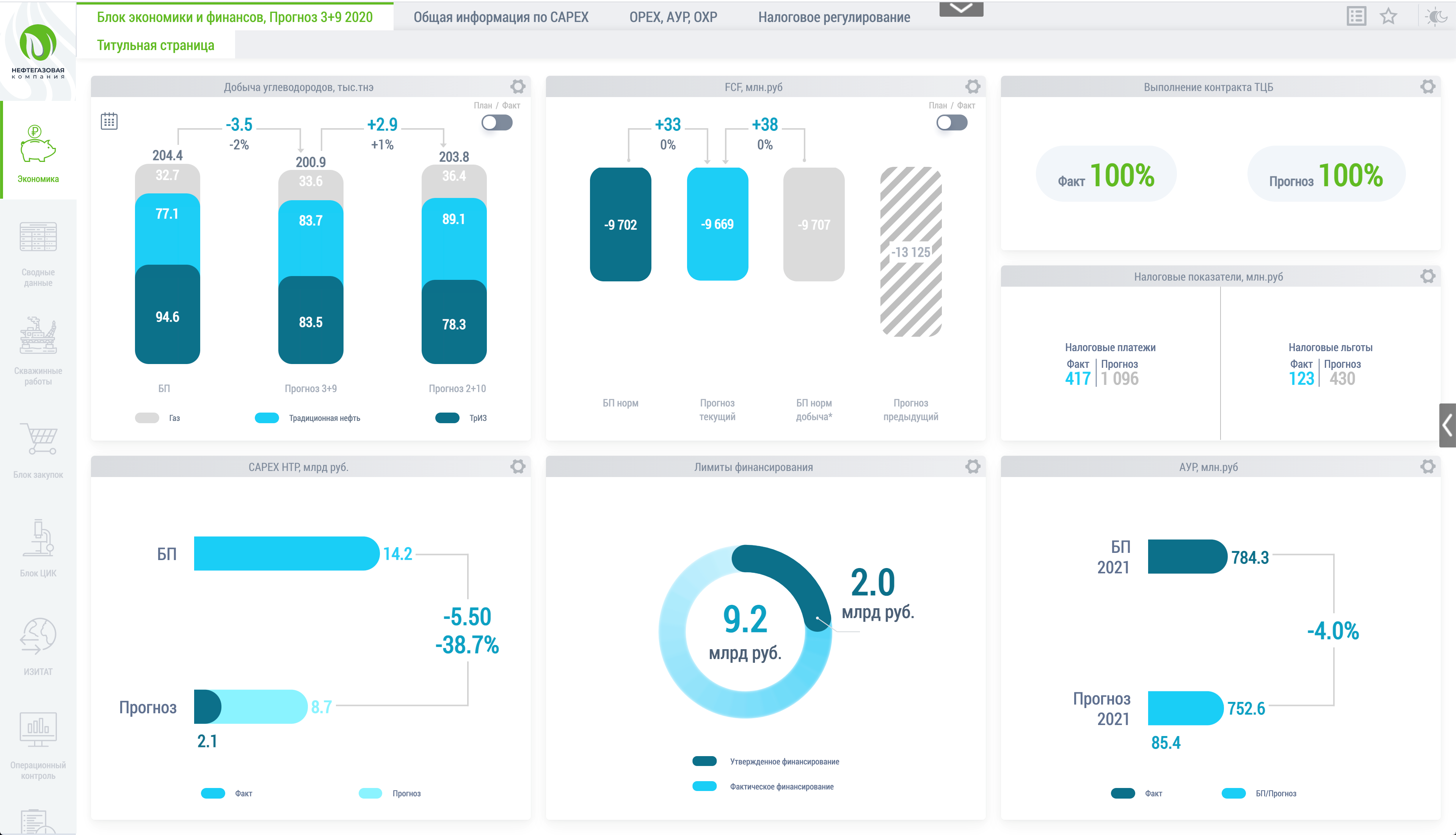Switch to Налоговое регулирование tab
The width and height of the screenshot is (1456, 835).
click(834, 17)
